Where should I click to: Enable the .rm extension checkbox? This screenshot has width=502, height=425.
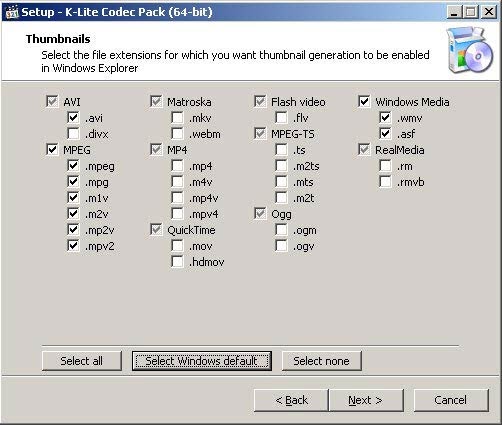coord(385,165)
